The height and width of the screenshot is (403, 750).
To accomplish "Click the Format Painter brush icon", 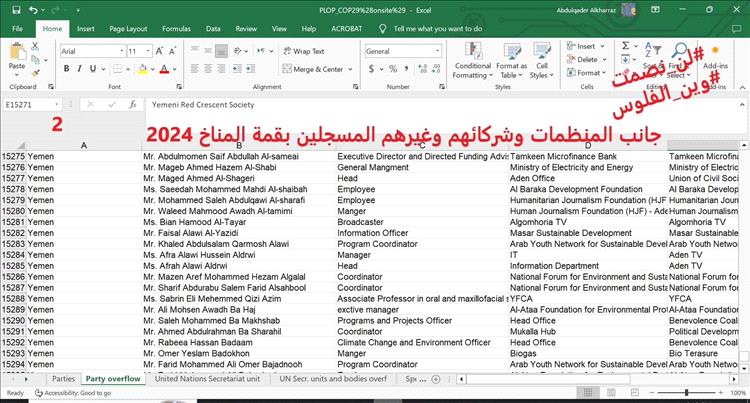I will pyautogui.click(x=35, y=73).
